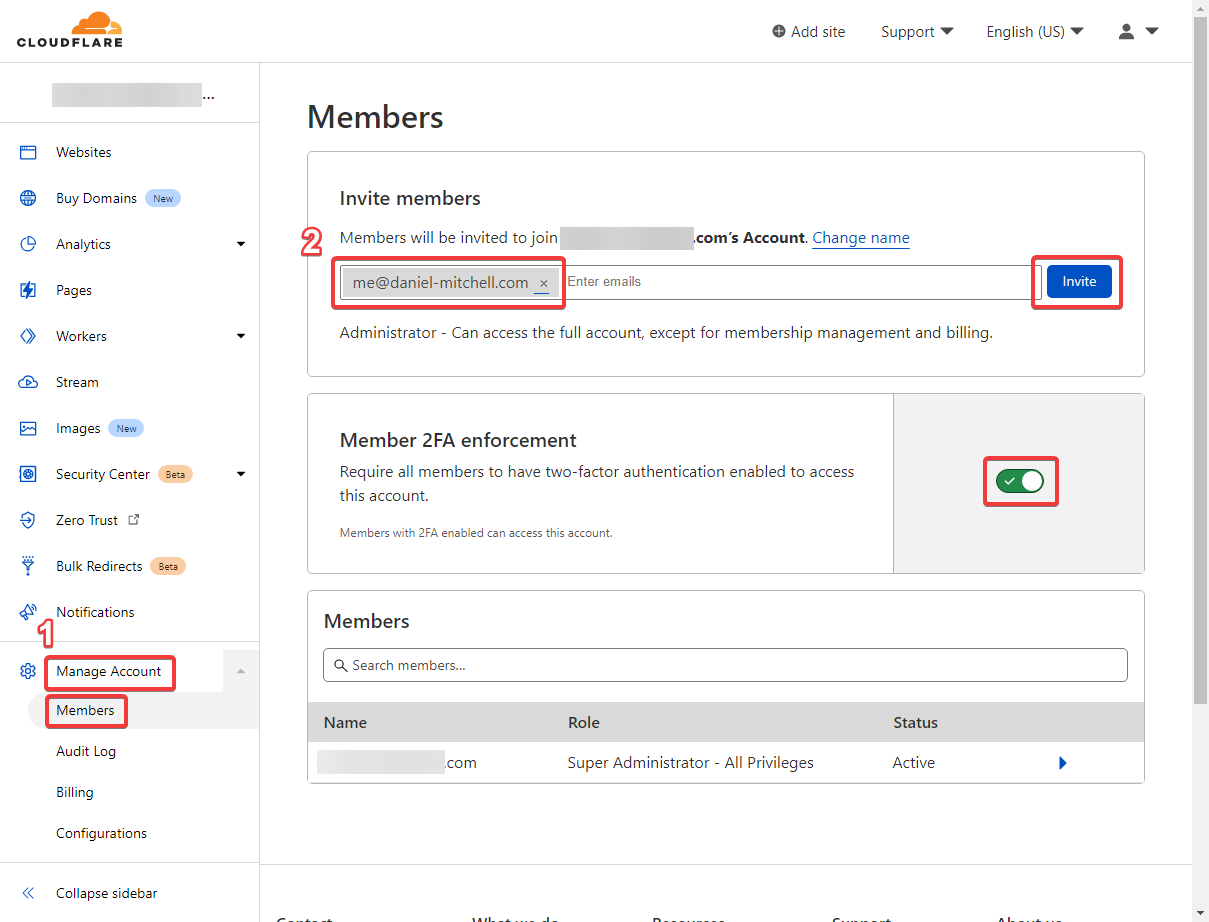Click the Analytics pie chart icon
This screenshot has width=1209, height=922.
28,244
